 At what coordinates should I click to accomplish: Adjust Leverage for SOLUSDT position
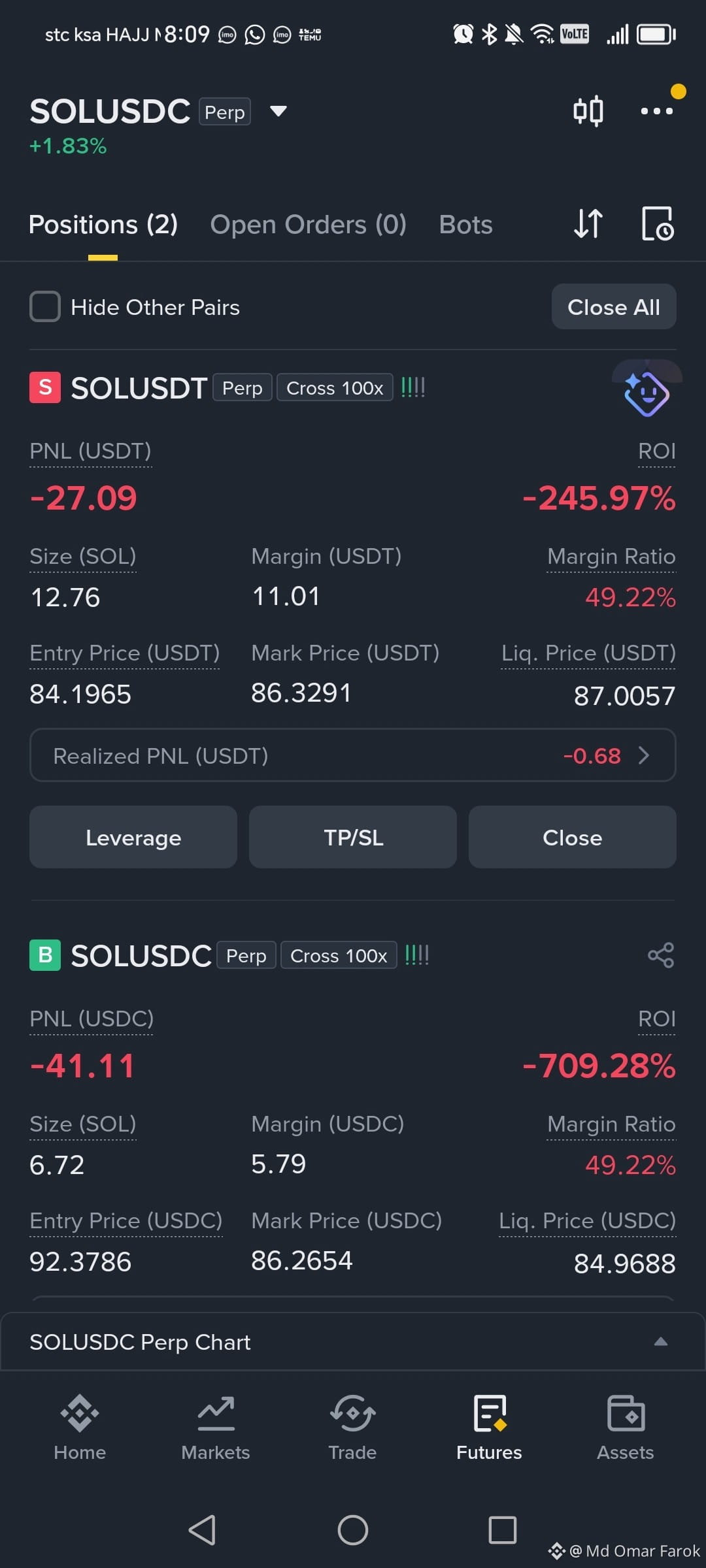tap(133, 837)
